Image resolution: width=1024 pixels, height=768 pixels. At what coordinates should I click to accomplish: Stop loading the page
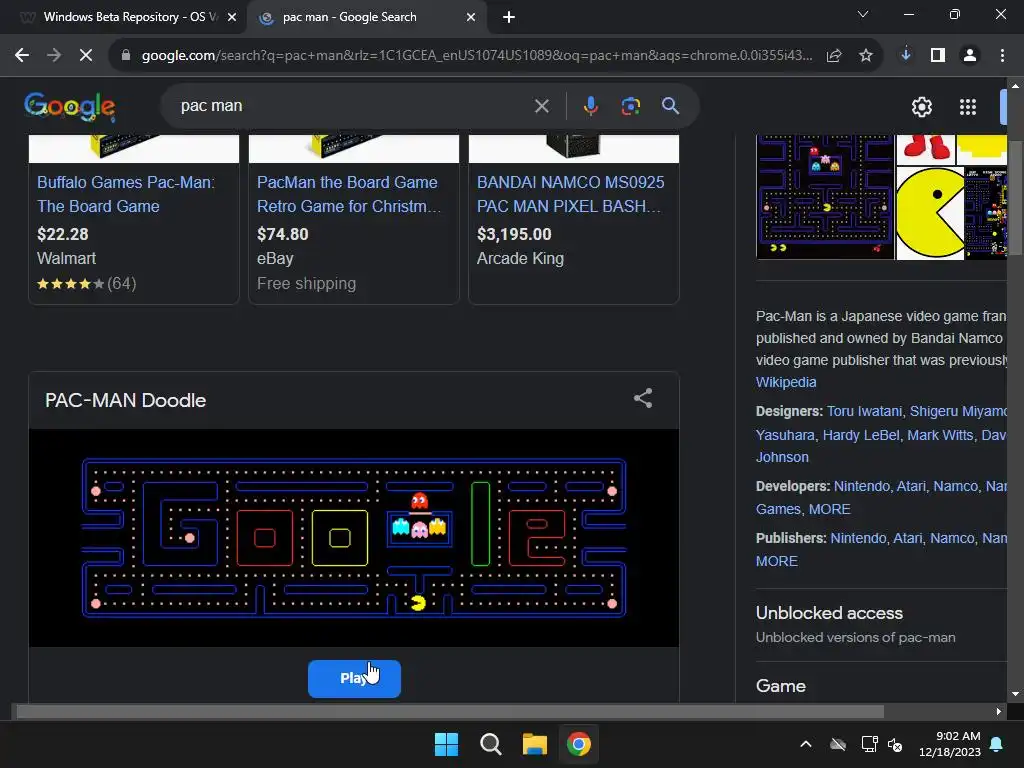[86, 56]
